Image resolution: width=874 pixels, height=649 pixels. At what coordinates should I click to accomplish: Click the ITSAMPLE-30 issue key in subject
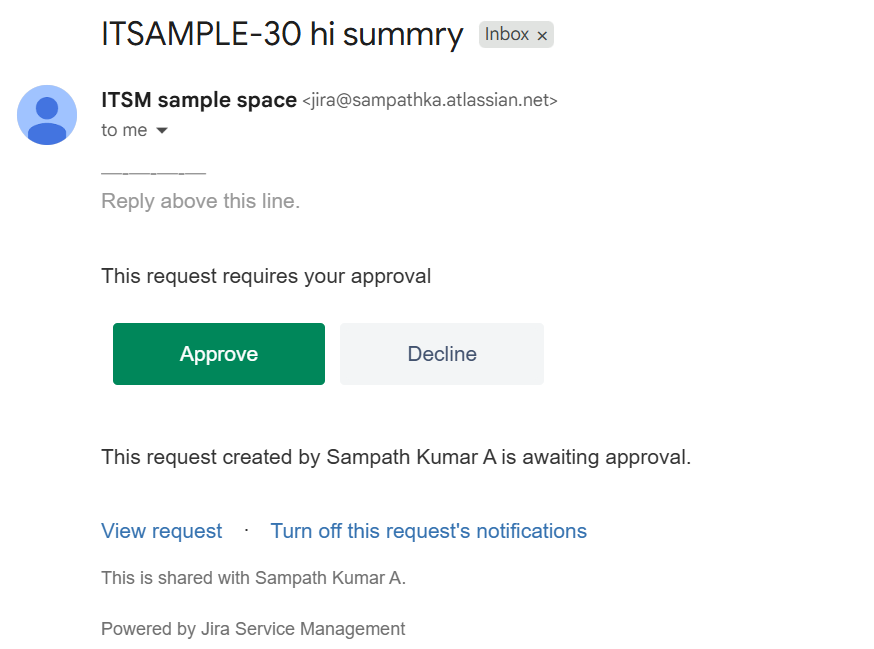201,34
